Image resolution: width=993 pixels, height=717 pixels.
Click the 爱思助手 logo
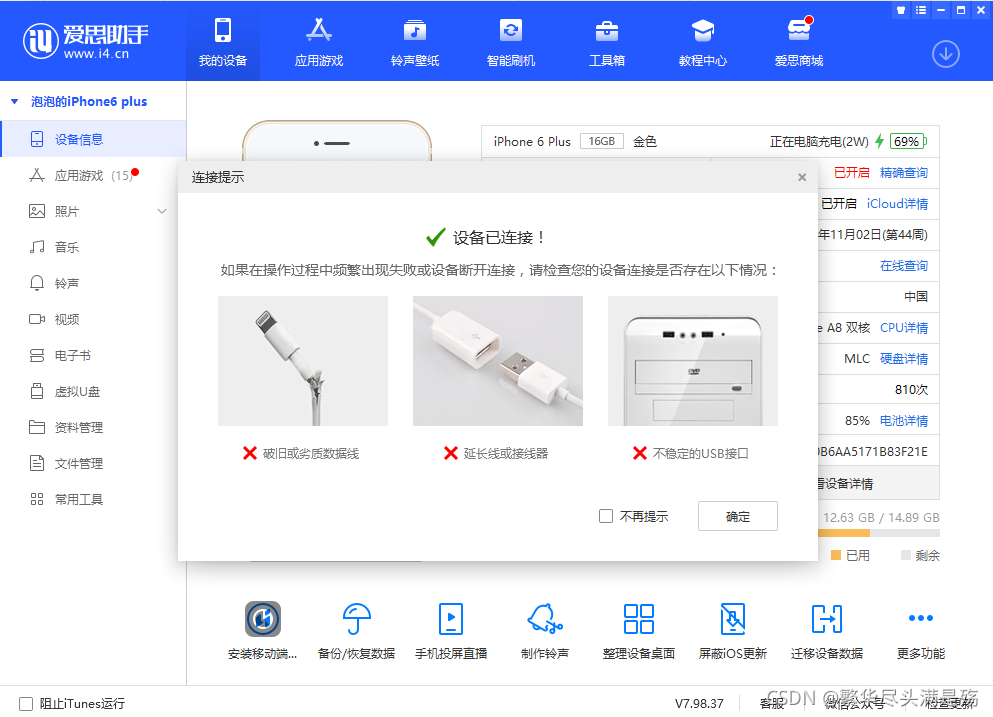[x=85, y=41]
